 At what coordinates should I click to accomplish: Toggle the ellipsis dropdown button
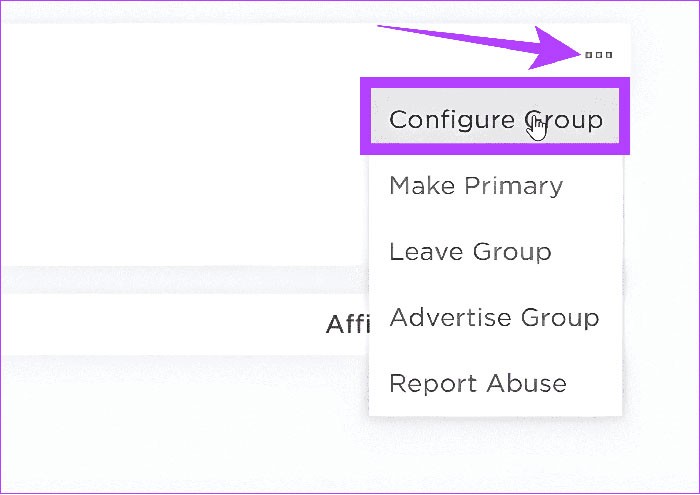(x=598, y=55)
